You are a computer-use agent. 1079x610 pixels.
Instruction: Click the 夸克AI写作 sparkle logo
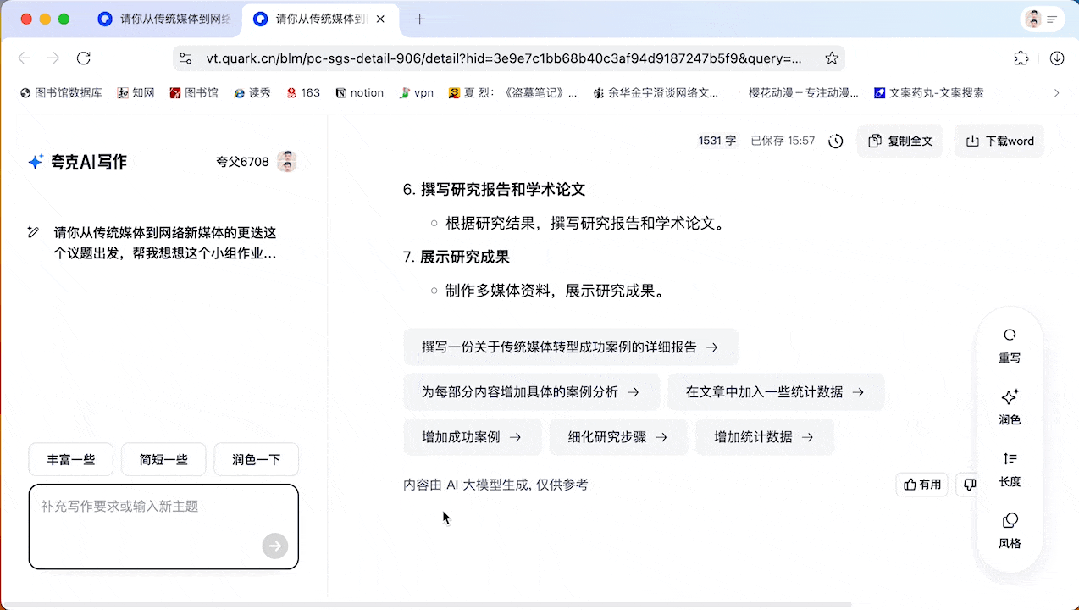(x=37, y=161)
